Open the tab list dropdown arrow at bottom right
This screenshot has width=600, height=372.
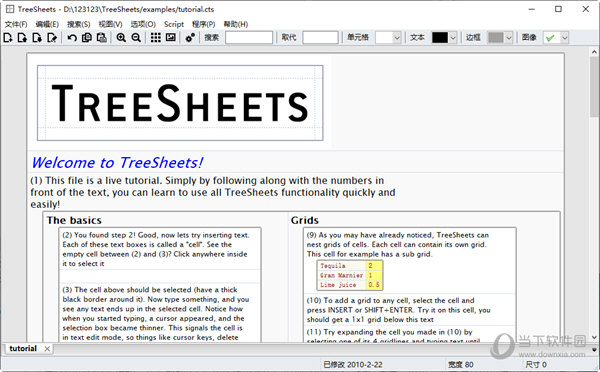pyautogui.click(x=594, y=349)
